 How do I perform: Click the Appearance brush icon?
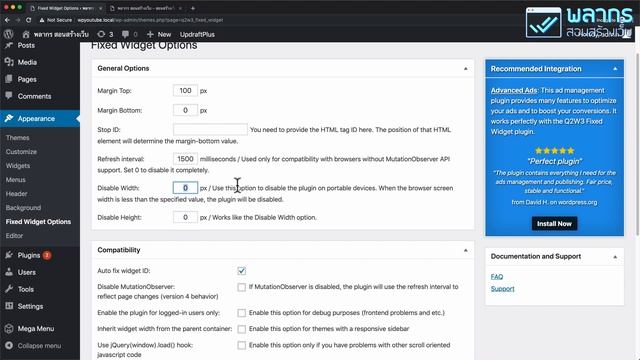[x=9, y=118]
